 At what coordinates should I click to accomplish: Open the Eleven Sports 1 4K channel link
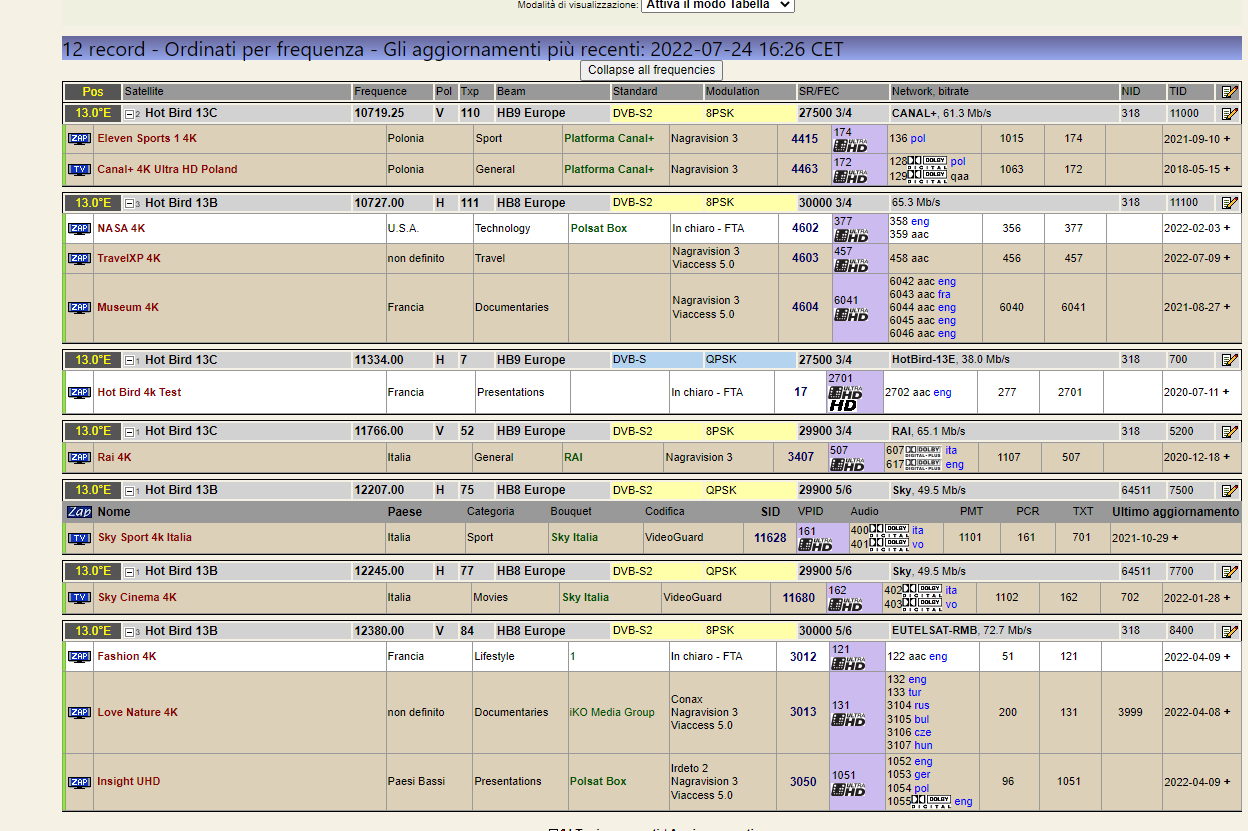point(147,139)
